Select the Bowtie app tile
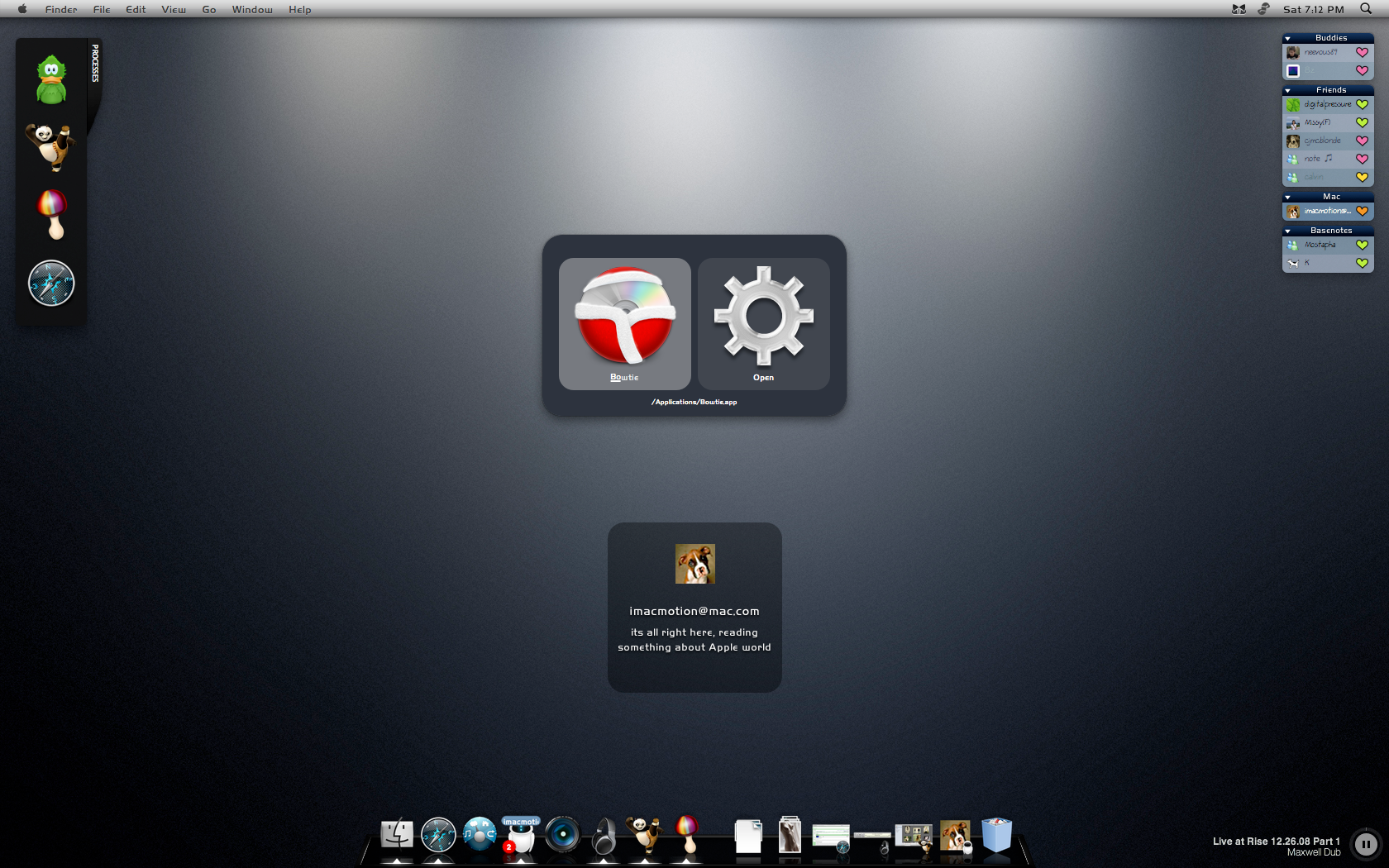This screenshot has width=1389, height=868. 625,323
